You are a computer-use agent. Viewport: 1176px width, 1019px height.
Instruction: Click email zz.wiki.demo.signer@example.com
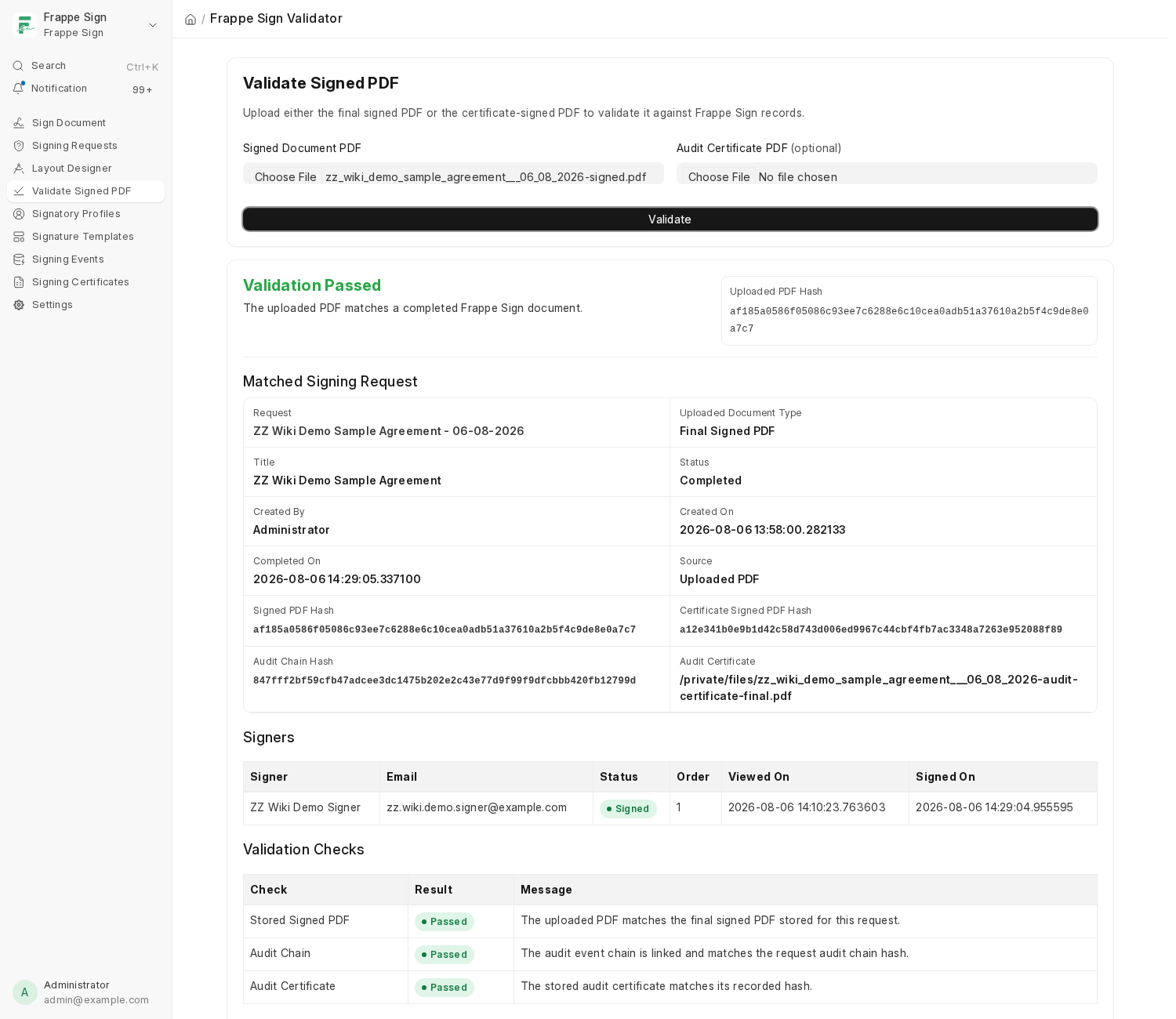[x=476, y=807]
